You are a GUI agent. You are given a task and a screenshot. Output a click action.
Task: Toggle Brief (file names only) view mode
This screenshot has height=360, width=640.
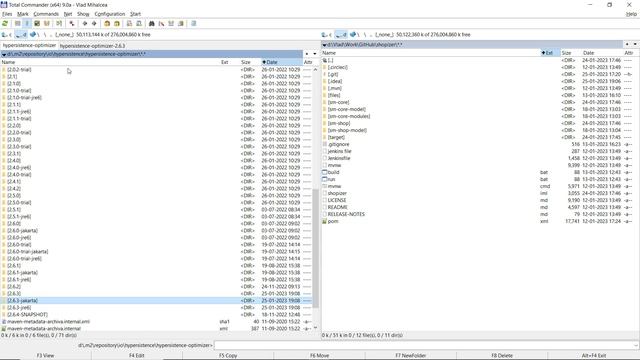point(18,24)
